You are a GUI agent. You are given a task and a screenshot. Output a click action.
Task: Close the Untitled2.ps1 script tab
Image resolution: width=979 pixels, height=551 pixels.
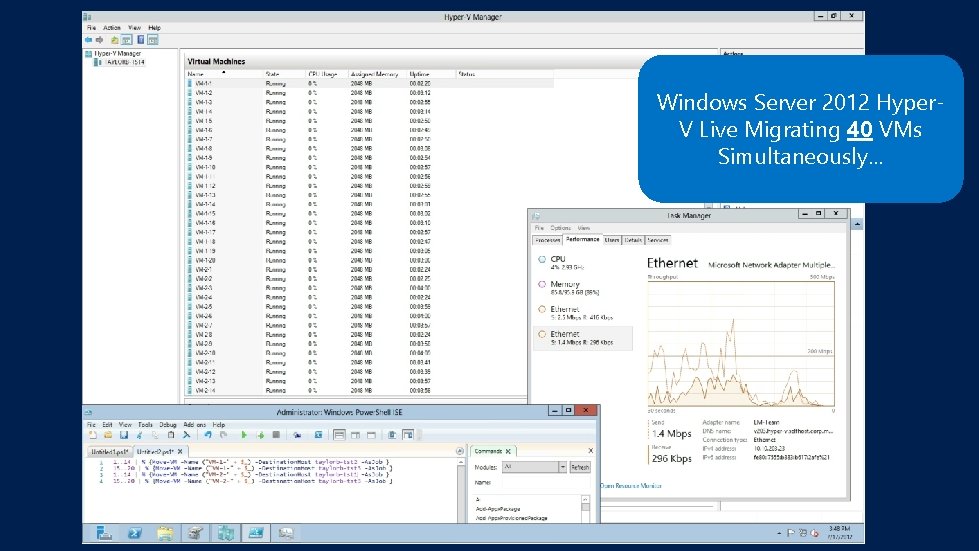tap(180, 452)
